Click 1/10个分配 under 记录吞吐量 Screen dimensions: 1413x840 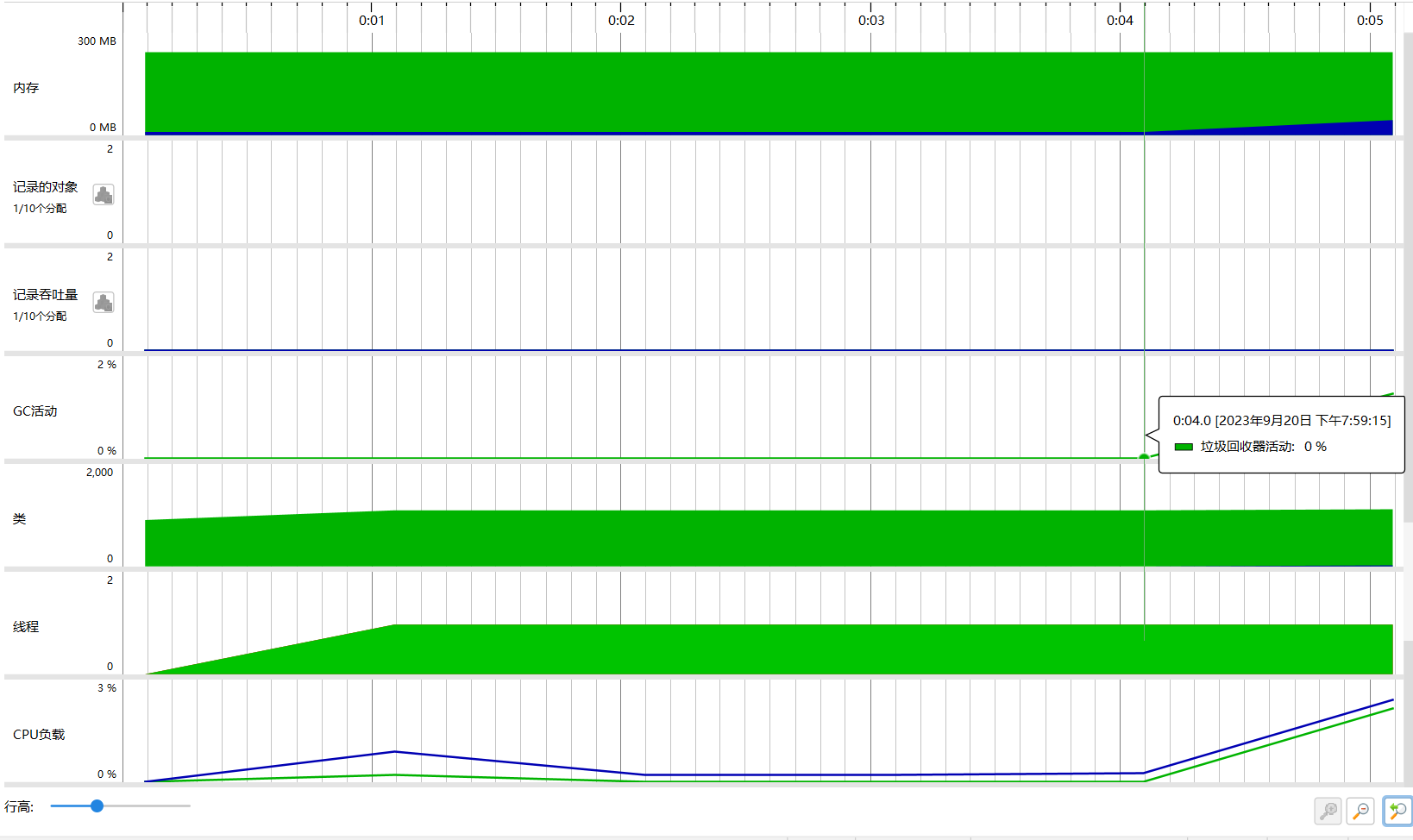click(40, 317)
